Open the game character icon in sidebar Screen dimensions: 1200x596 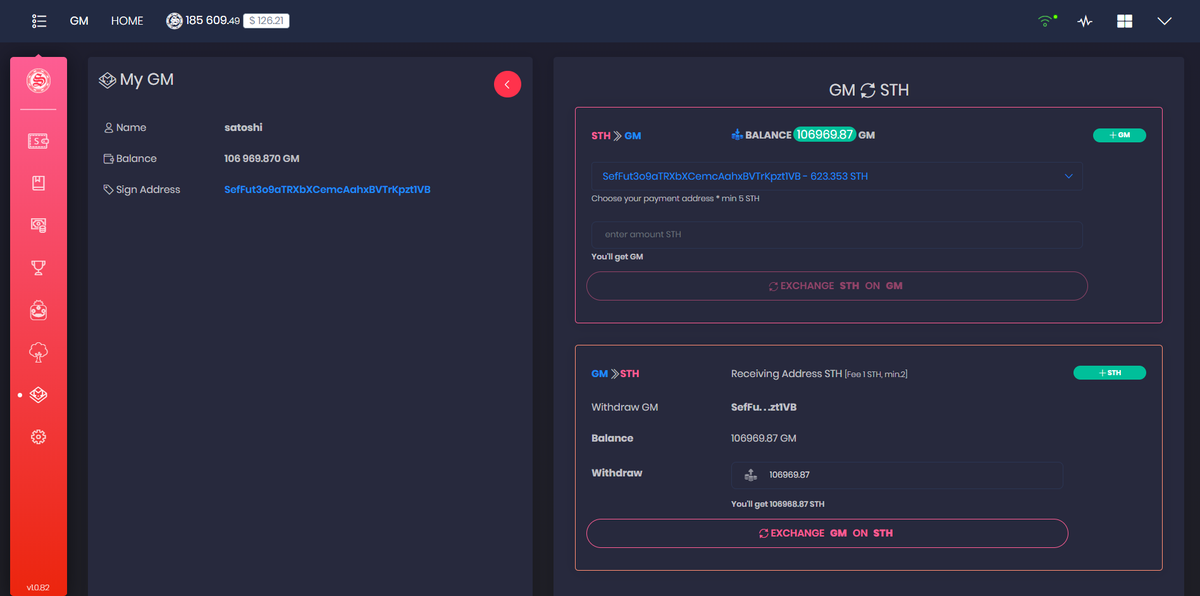pos(39,310)
